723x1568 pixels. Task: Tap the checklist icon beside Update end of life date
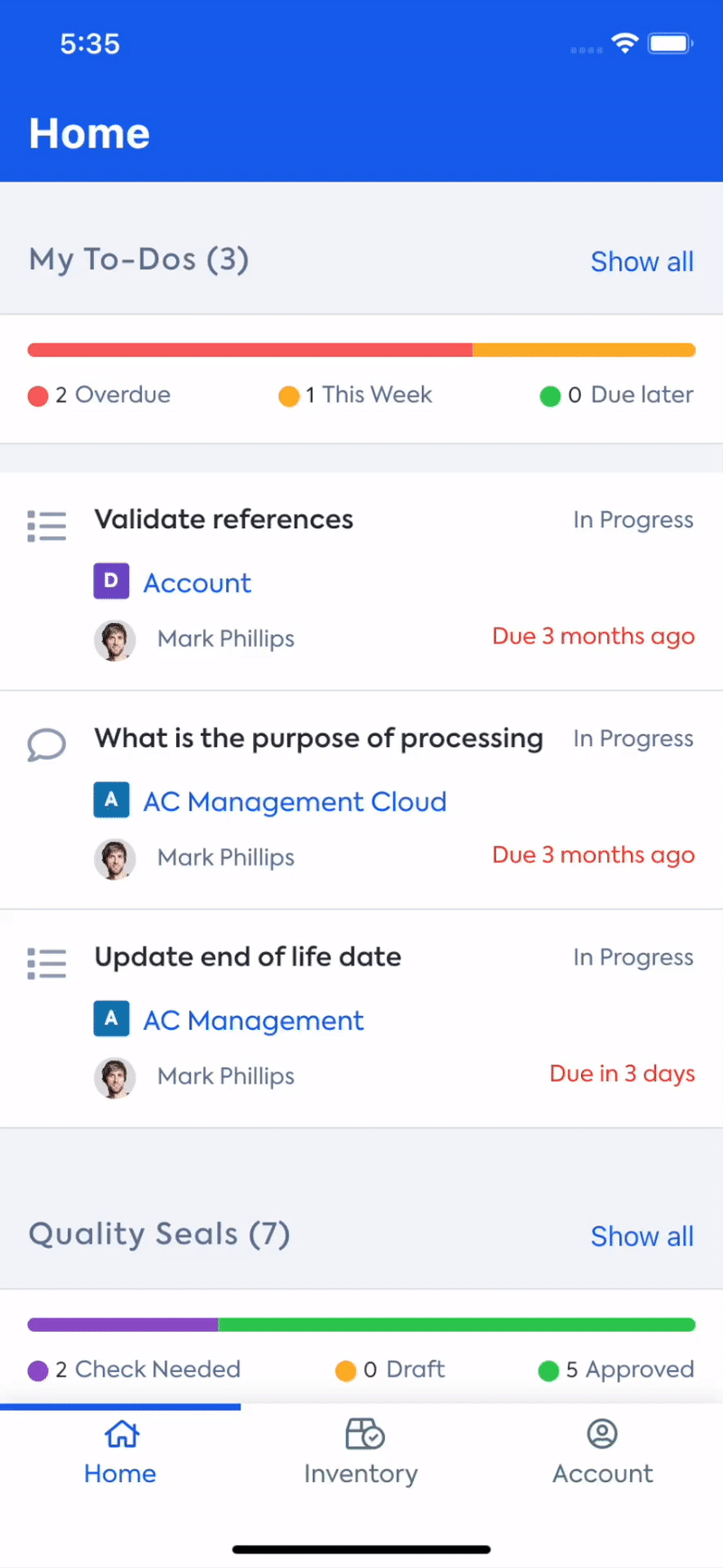[x=47, y=963]
